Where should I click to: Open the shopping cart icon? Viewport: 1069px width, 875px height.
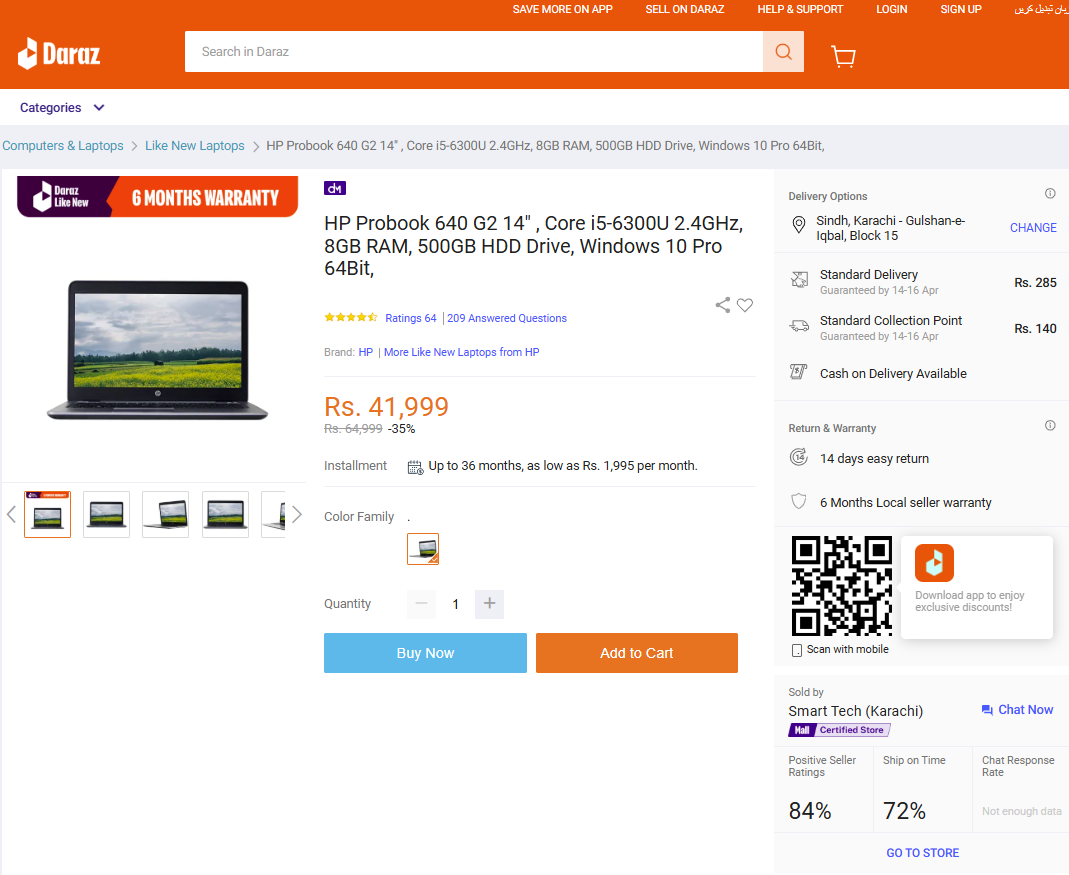843,56
